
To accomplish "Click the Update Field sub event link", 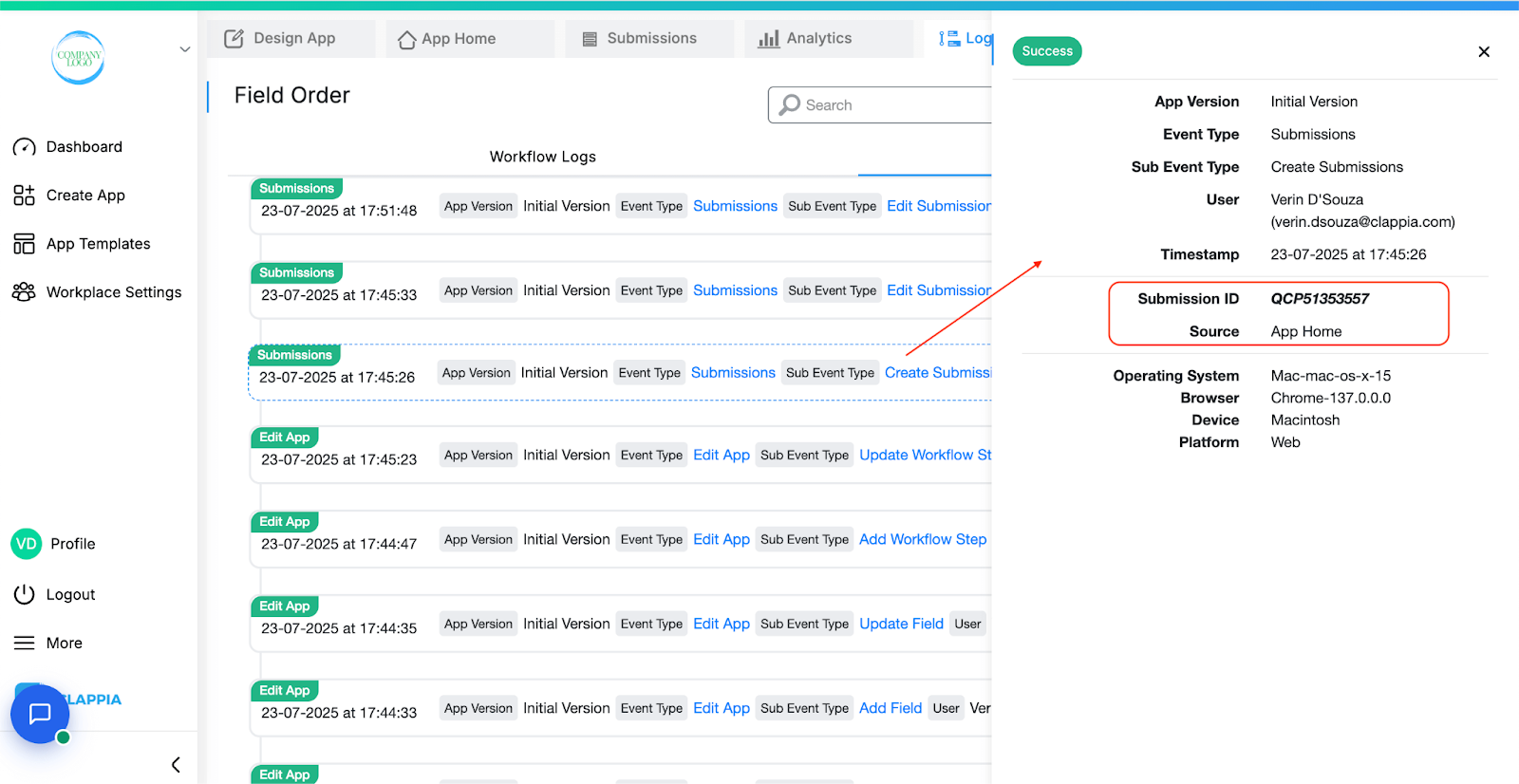I will (901, 625).
